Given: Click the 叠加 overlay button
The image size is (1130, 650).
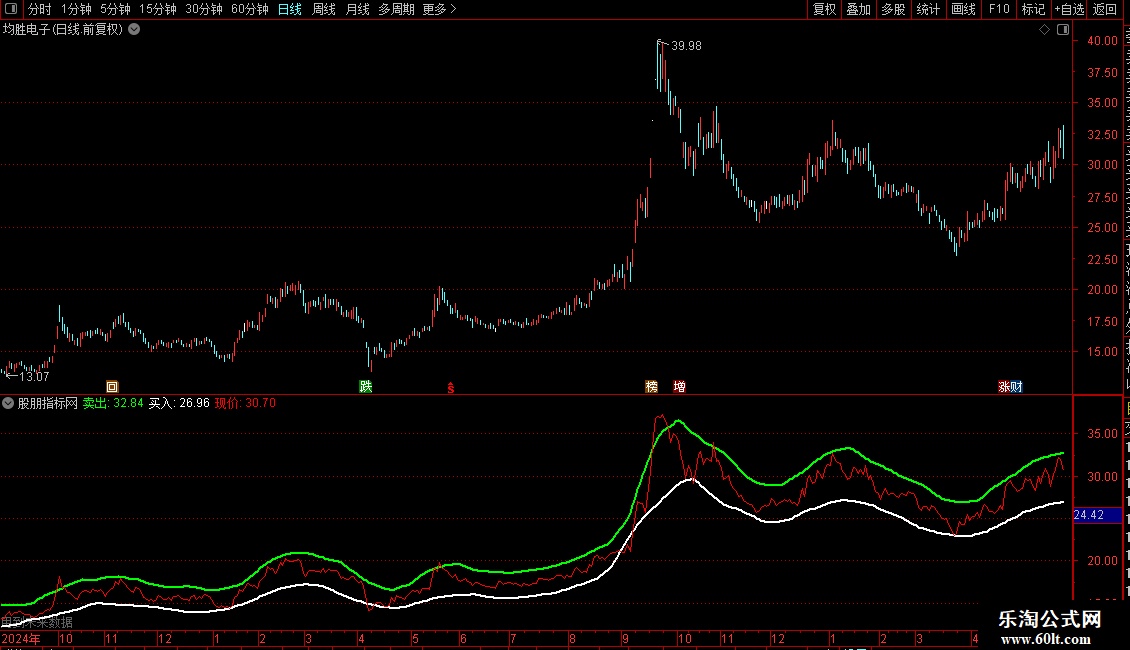Looking at the screenshot, I should 858,9.
